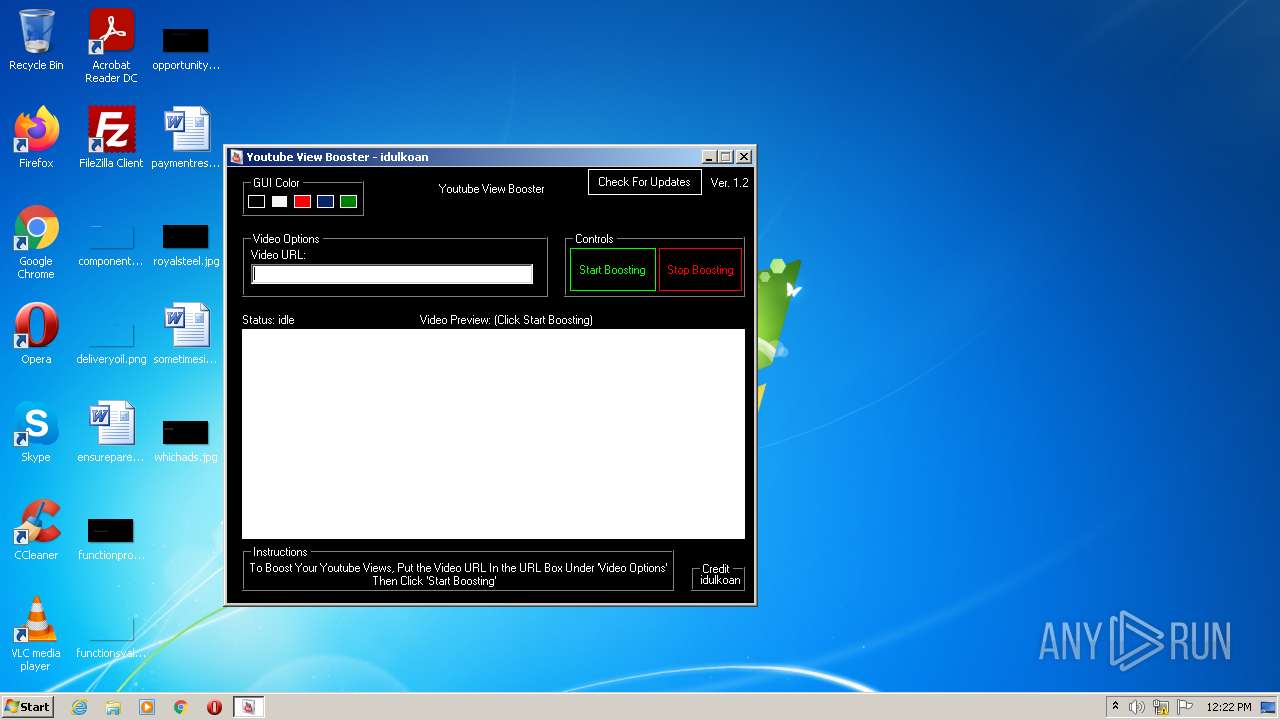The height and width of the screenshot is (720, 1280).
Task: Open Windows Media Player from the taskbar
Action: [147, 707]
